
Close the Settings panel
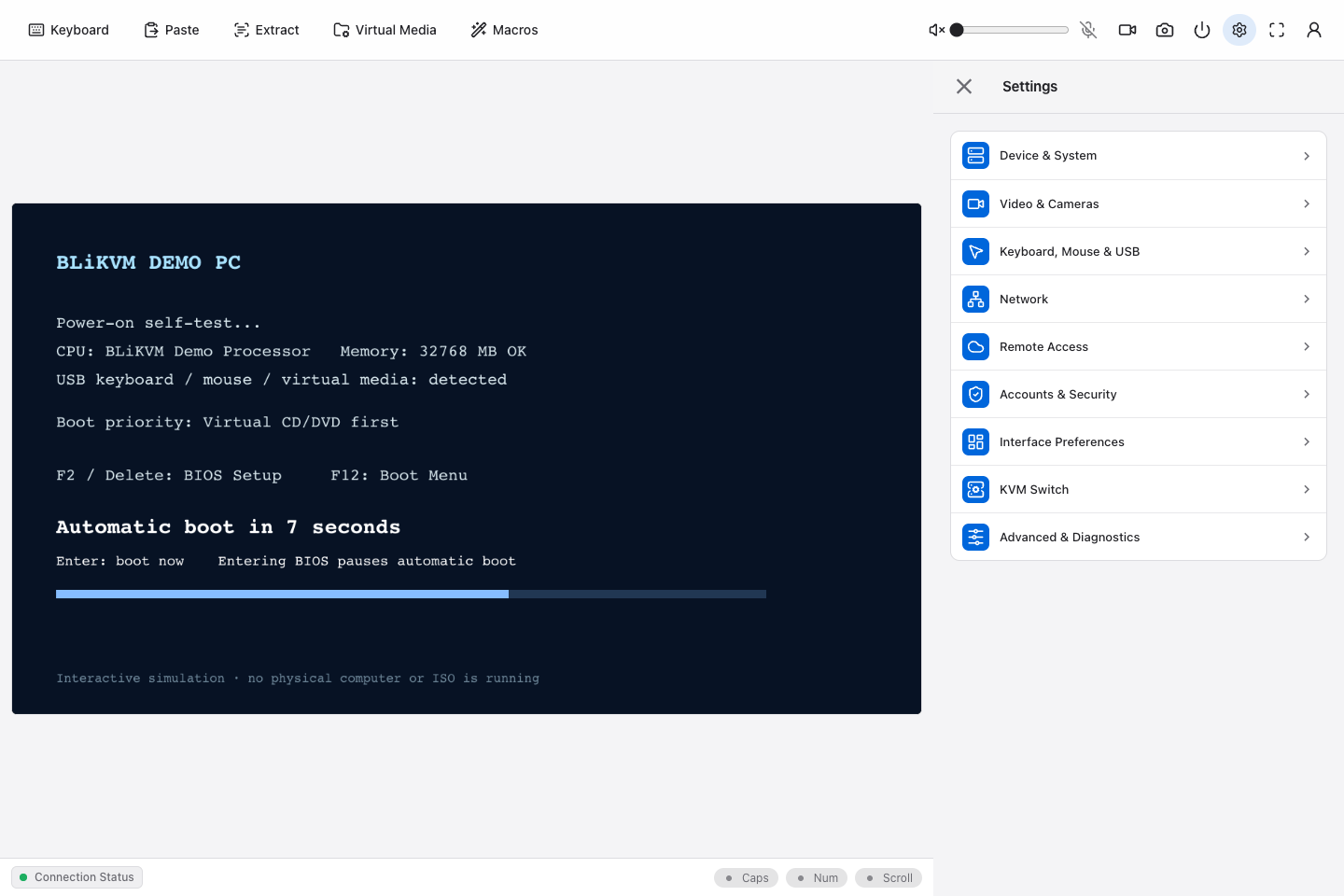964,86
